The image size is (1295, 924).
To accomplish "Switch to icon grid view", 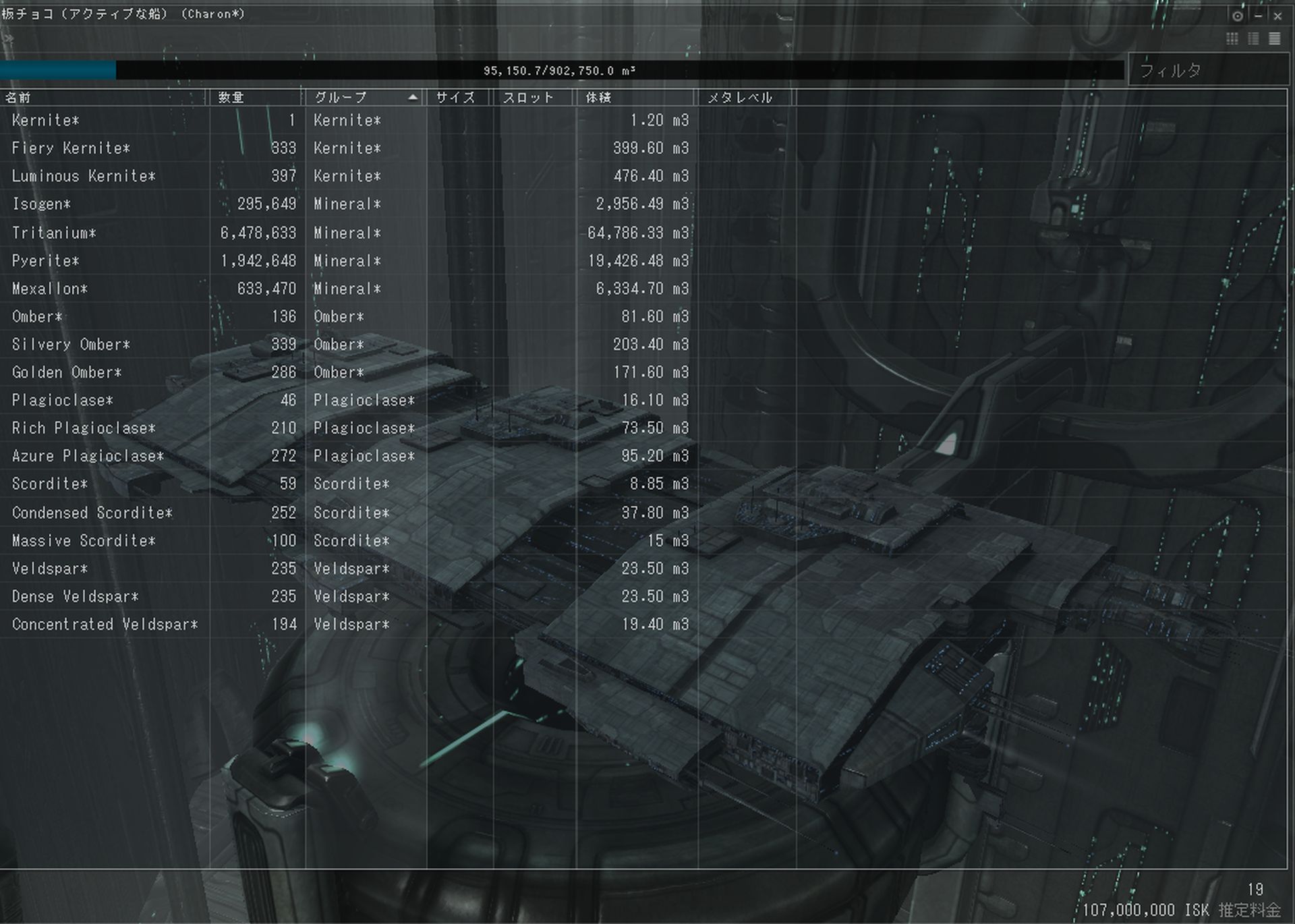I will [x=1232, y=38].
